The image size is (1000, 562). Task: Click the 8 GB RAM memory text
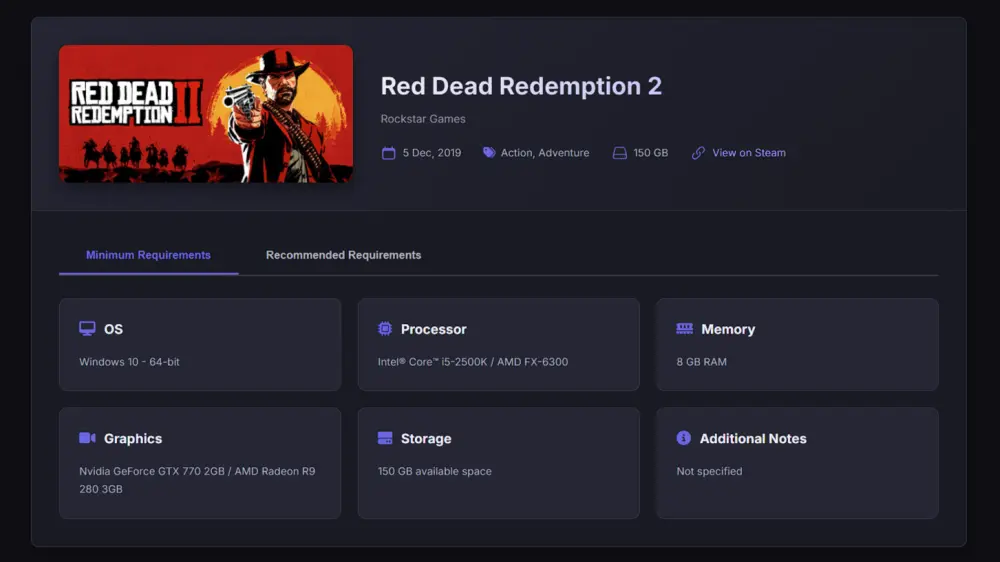click(702, 362)
